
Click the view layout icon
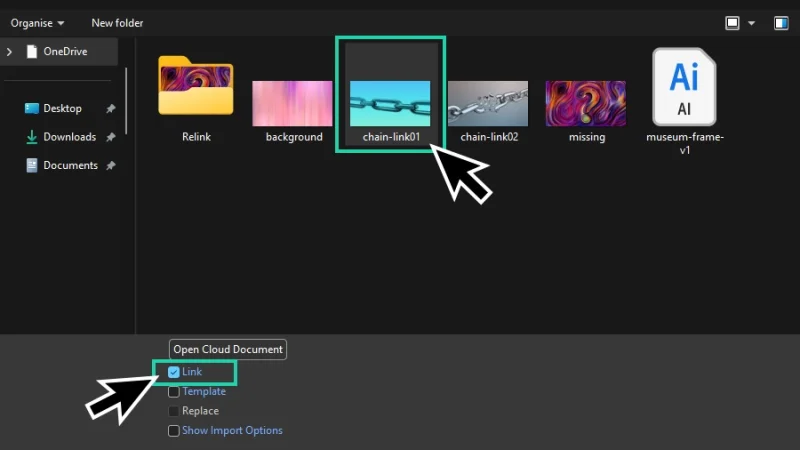732,22
